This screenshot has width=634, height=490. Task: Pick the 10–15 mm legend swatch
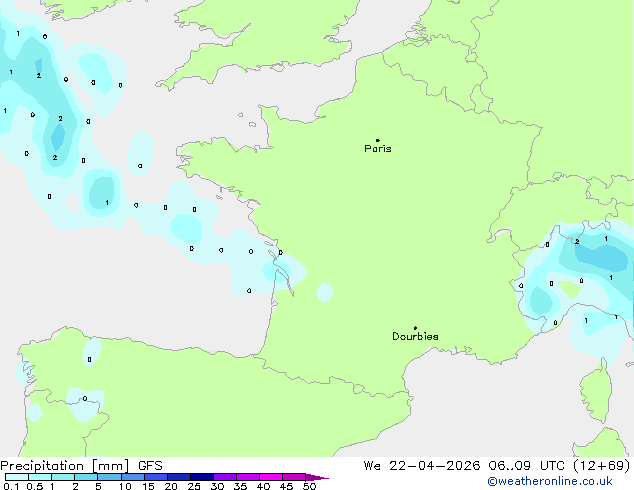coord(132,477)
